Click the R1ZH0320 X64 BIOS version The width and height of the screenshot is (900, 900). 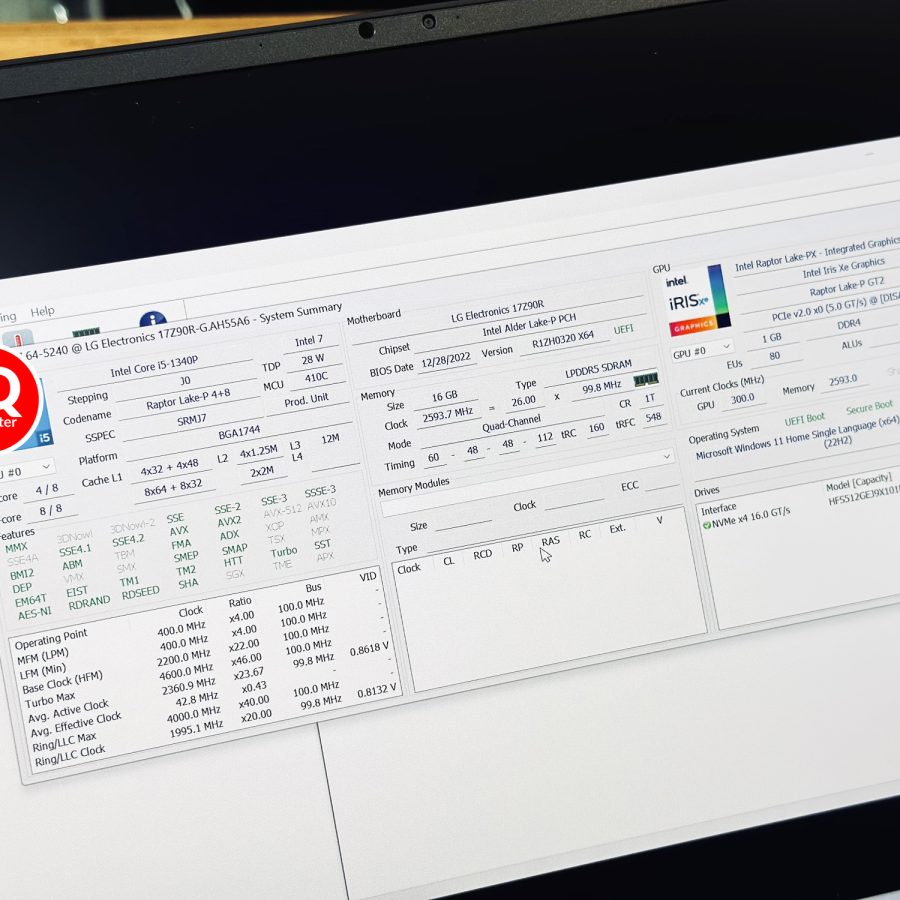tap(563, 339)
